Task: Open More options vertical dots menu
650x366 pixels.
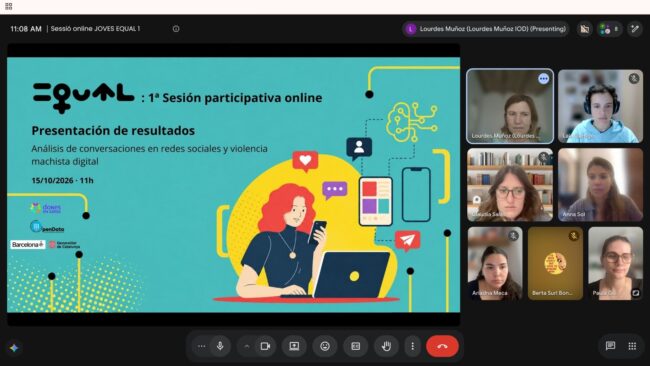Action: pyautogui.click(x=412, y=346)
